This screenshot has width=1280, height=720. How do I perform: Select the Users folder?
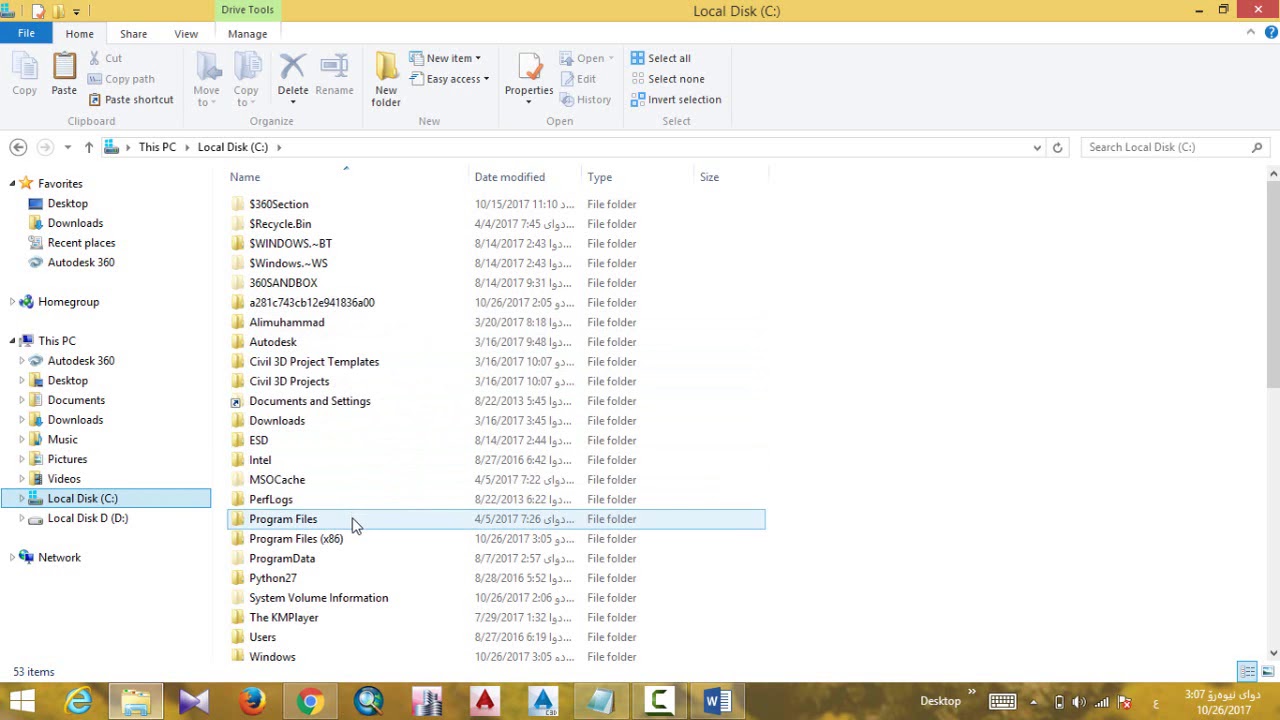[x=262, y=637]
